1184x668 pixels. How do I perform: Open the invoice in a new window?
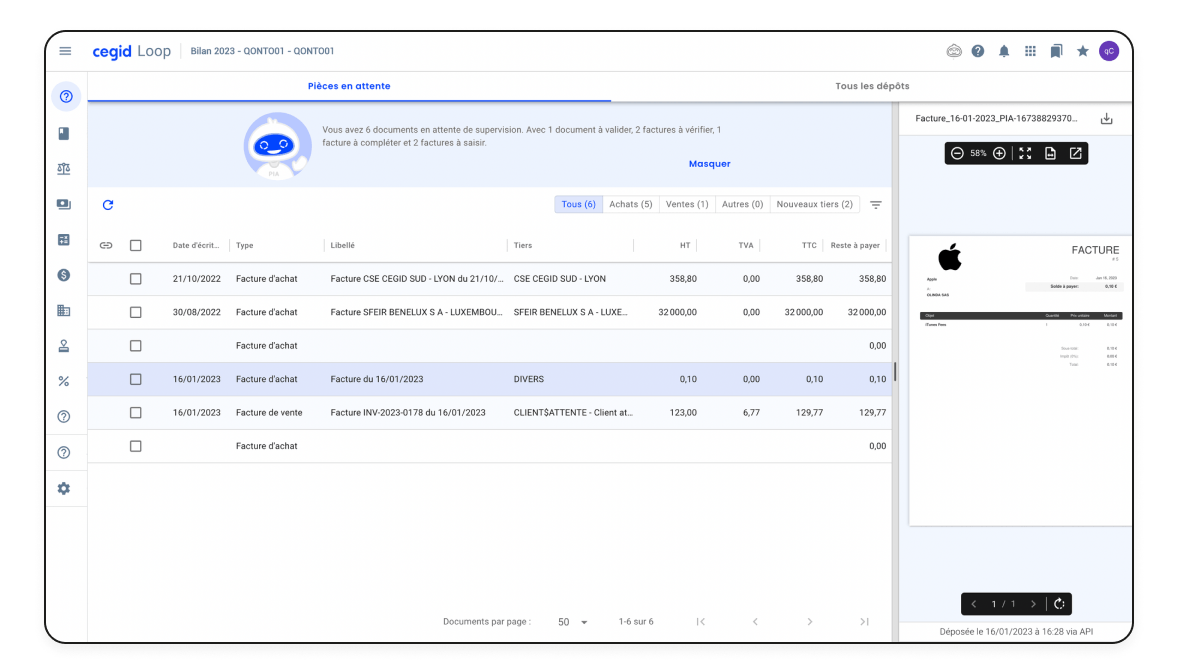pos(1076,153)
